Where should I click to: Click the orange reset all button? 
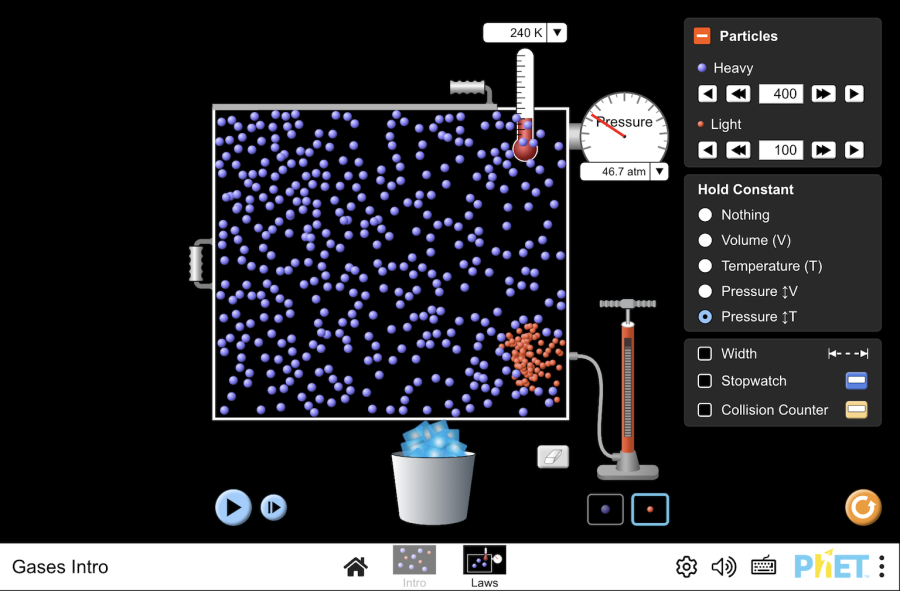click(x=862, y=507)
